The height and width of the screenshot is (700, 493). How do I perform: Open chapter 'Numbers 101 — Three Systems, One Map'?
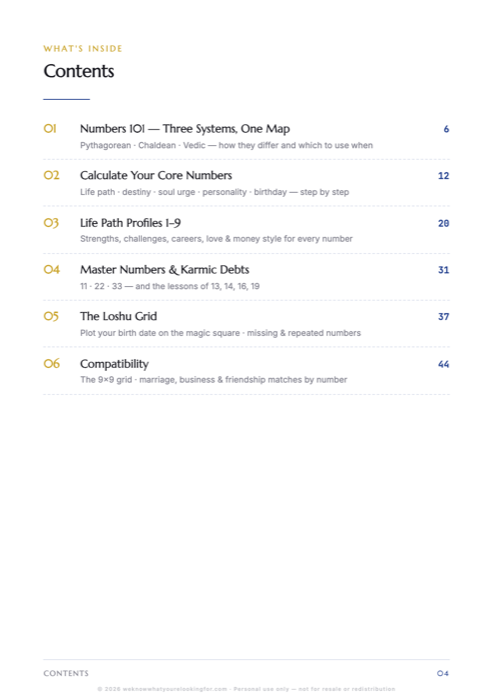185,129
